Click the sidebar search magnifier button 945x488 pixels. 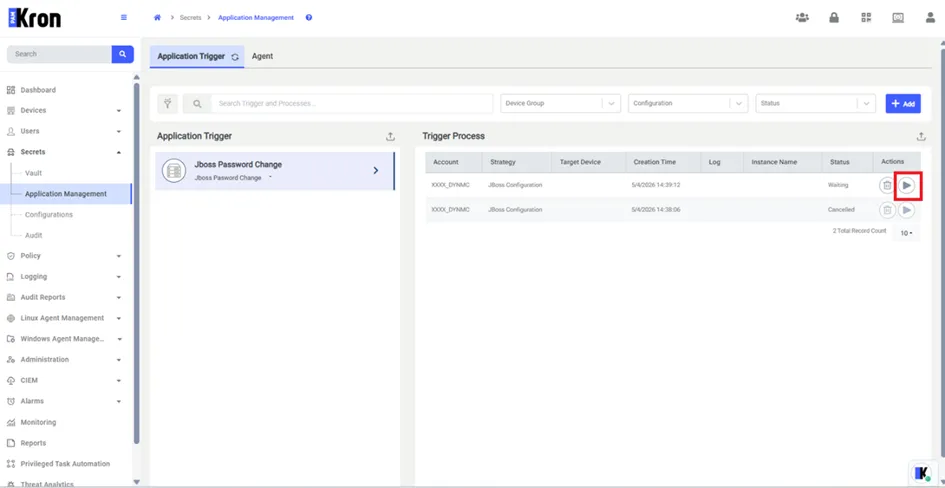(122, 54)
